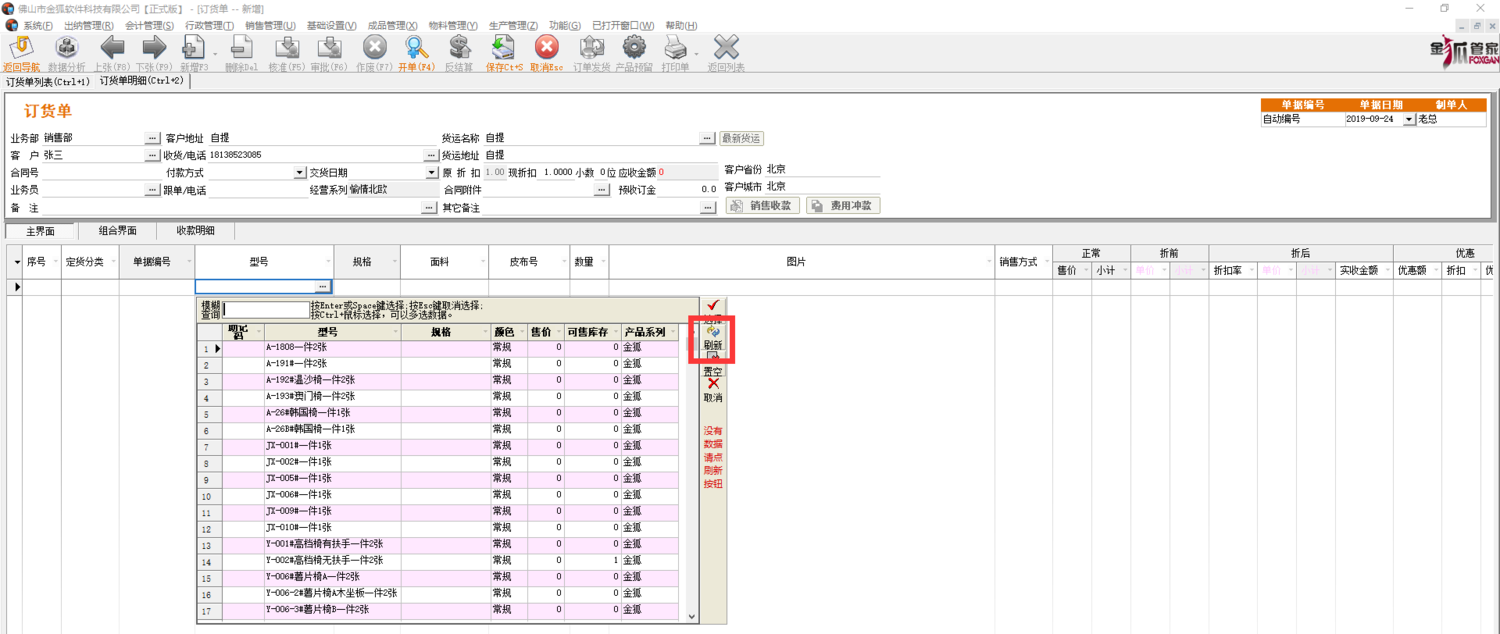Click the 开单(F4) toolbar icon
Viewport: 1500px width, 634px height.
416,48
